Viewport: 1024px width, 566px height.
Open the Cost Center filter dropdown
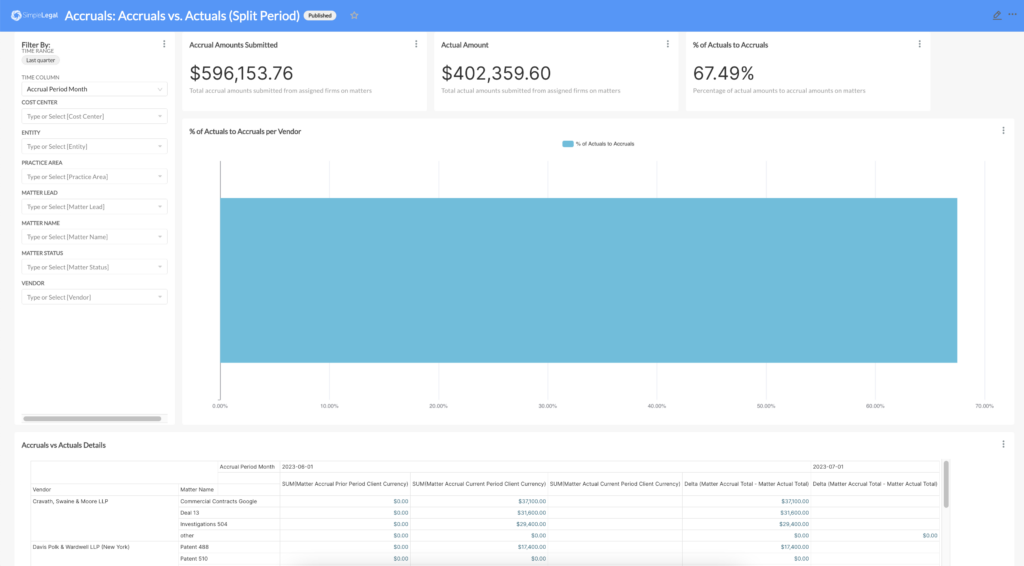click(x=94, y=117)
